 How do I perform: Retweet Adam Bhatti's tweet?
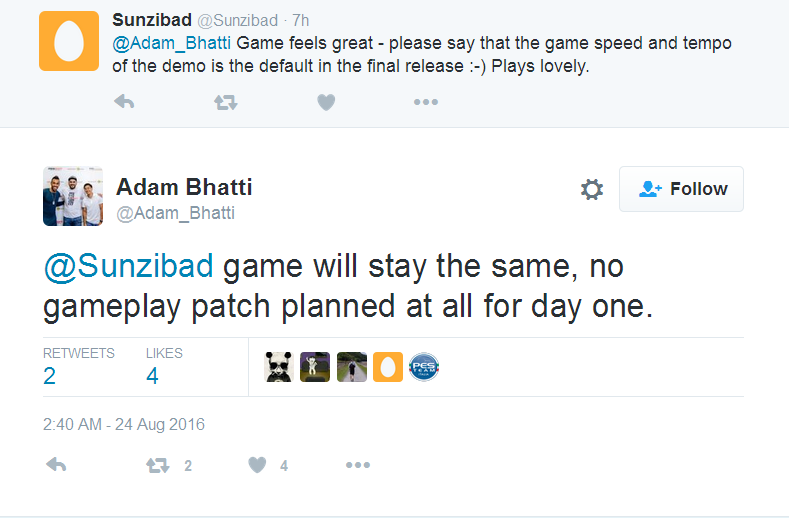(157, 465)
